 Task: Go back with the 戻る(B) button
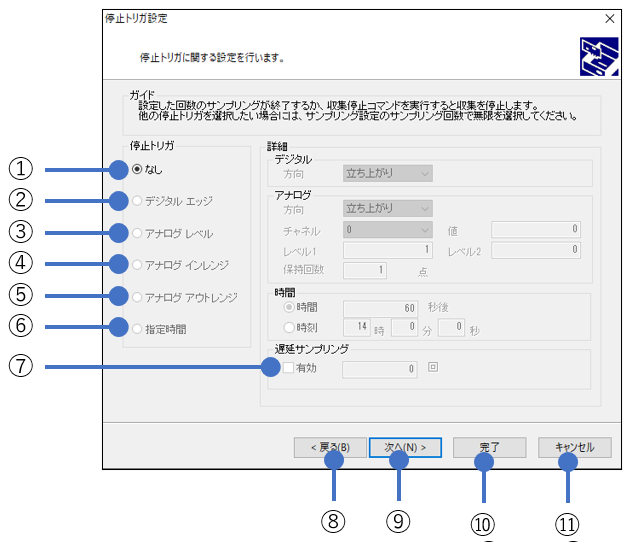point(330,448)
